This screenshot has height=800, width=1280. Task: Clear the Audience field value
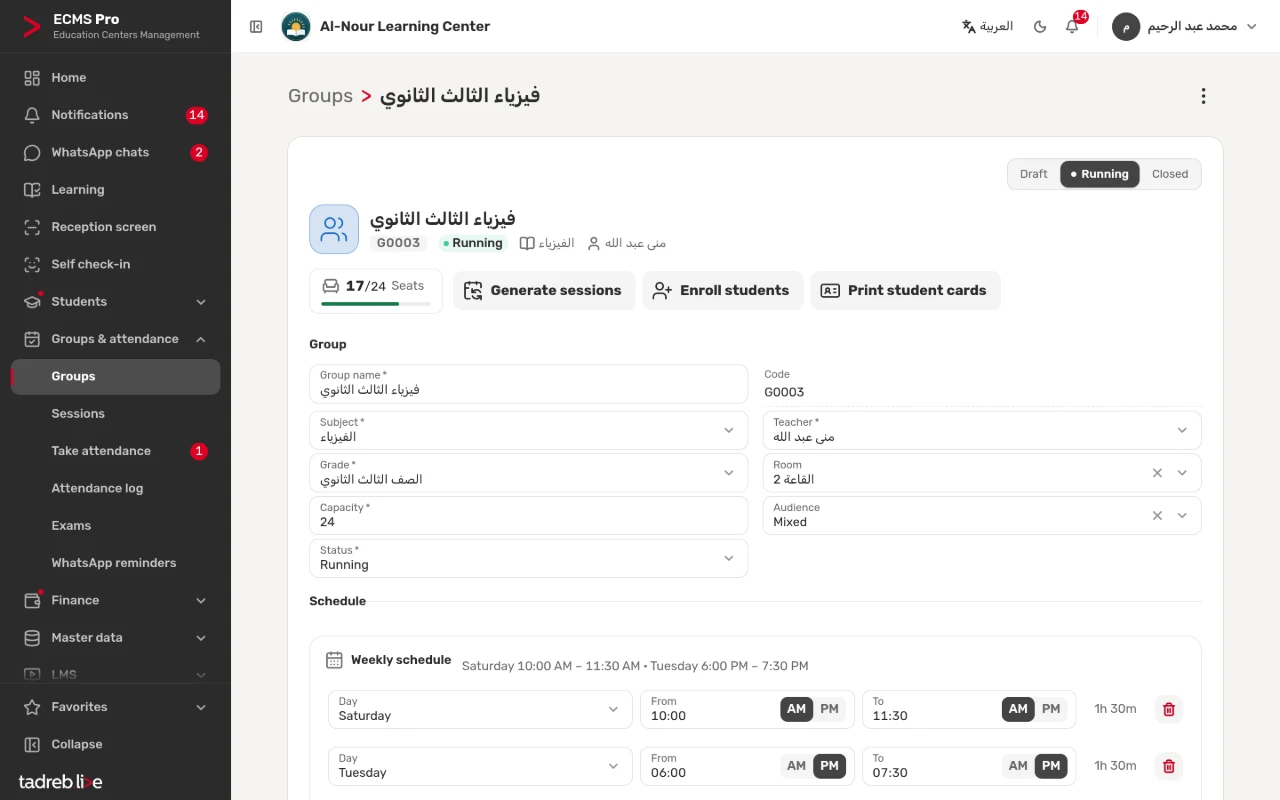1157,516
